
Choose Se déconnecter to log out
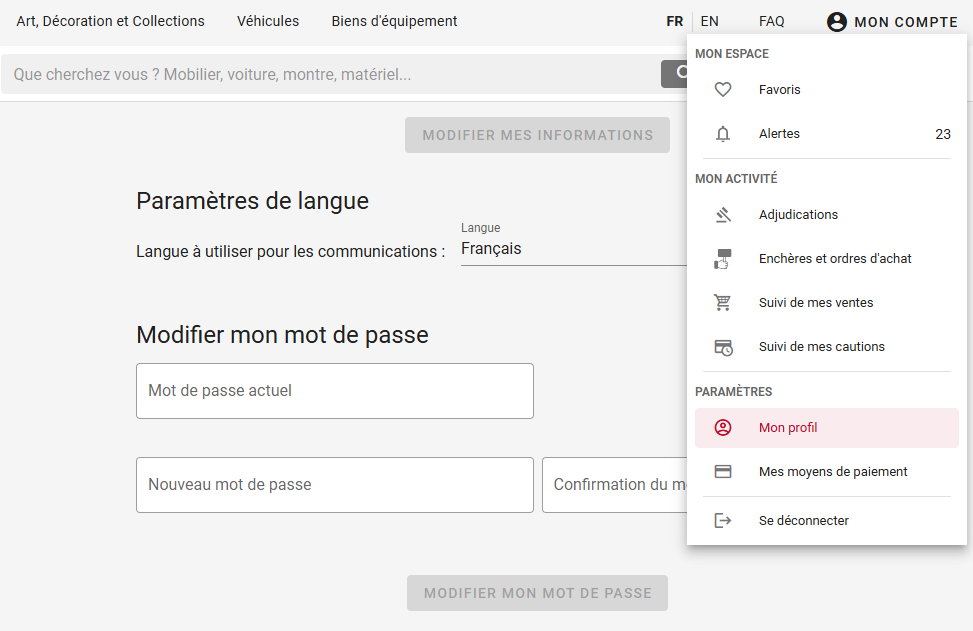point(827,521)
